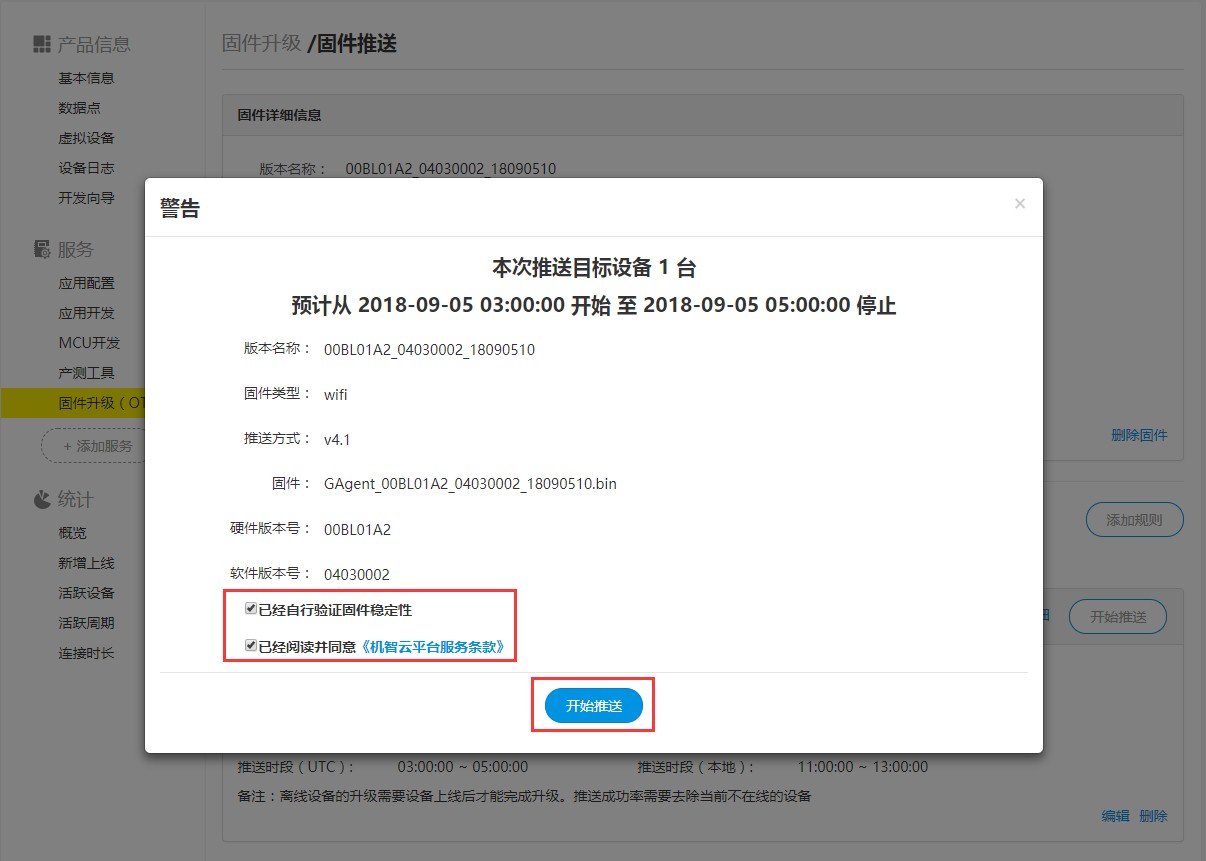
Task: Click the 产品信息 section icon
Action: (41, 44)
